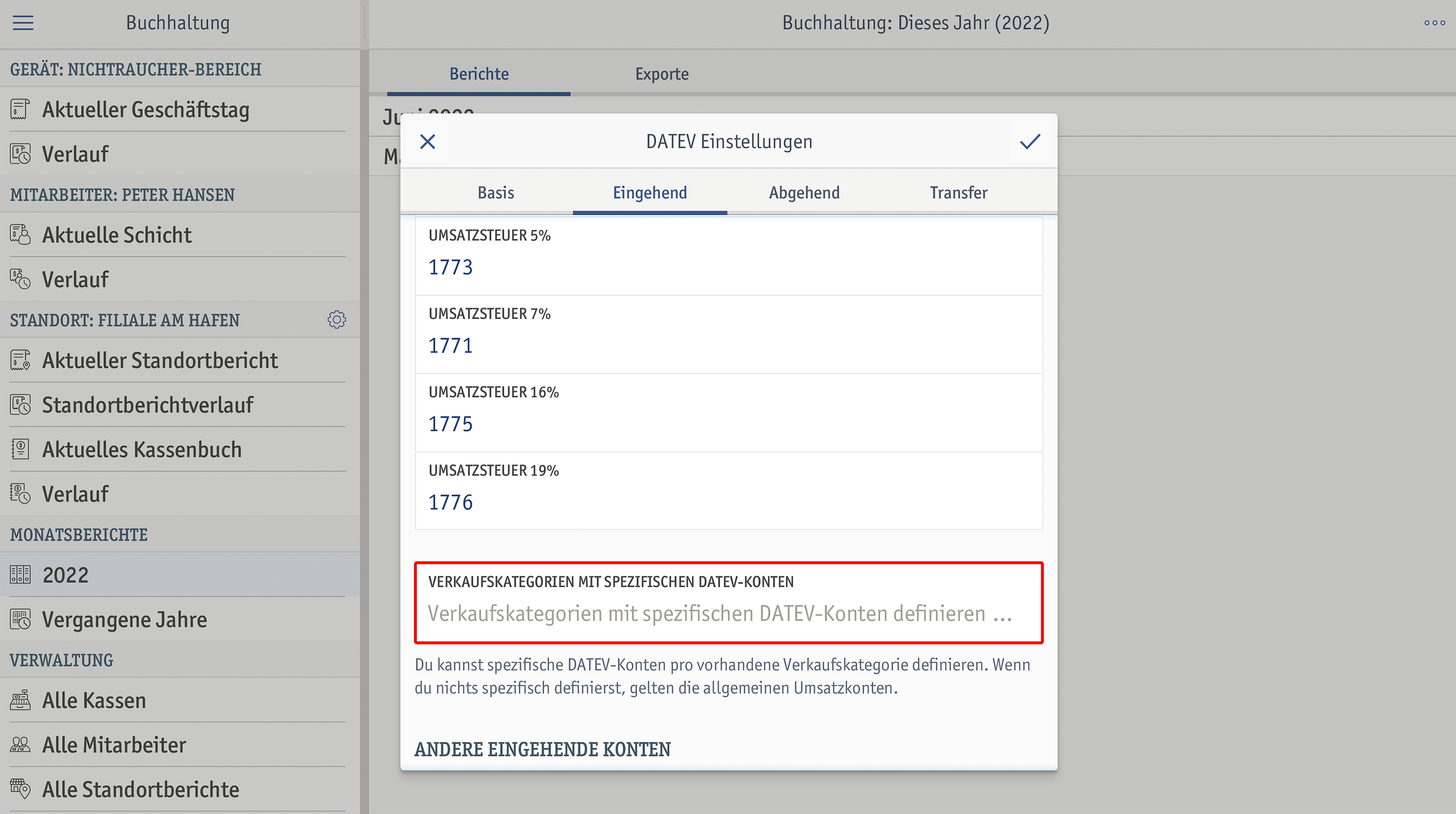Open the Standort settings gear

(x=337, y=320)
